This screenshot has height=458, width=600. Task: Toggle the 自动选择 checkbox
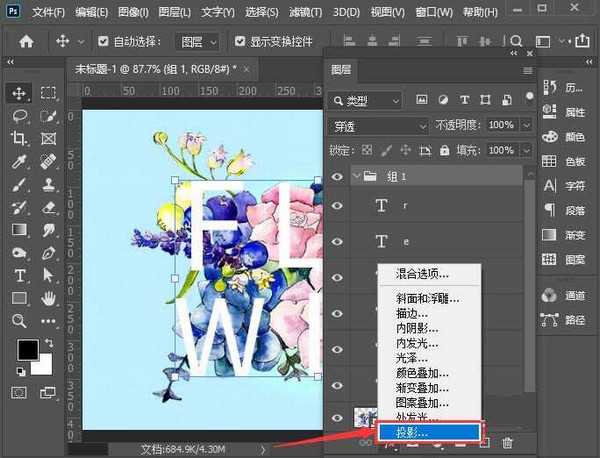point(105,43)
